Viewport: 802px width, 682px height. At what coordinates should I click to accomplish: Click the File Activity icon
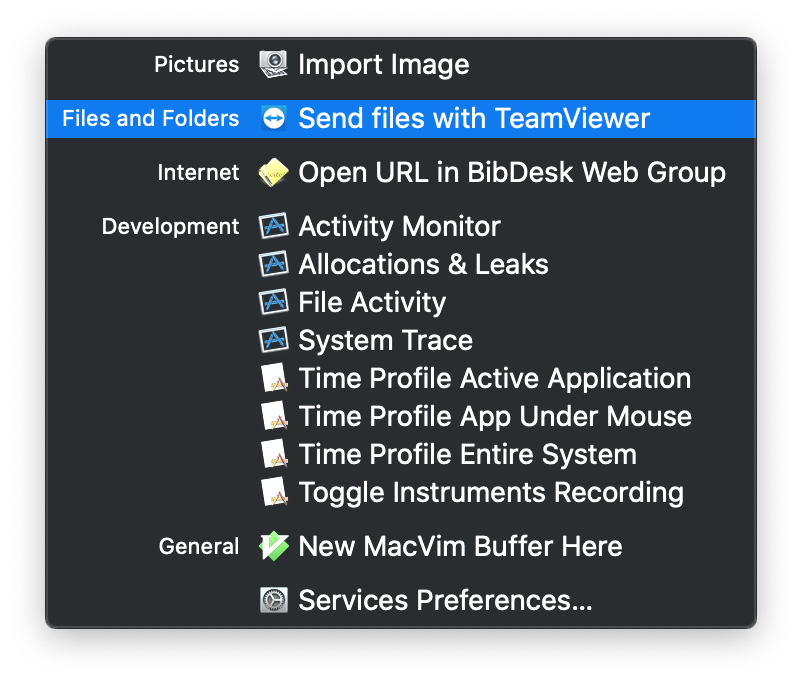coord(273,303)
